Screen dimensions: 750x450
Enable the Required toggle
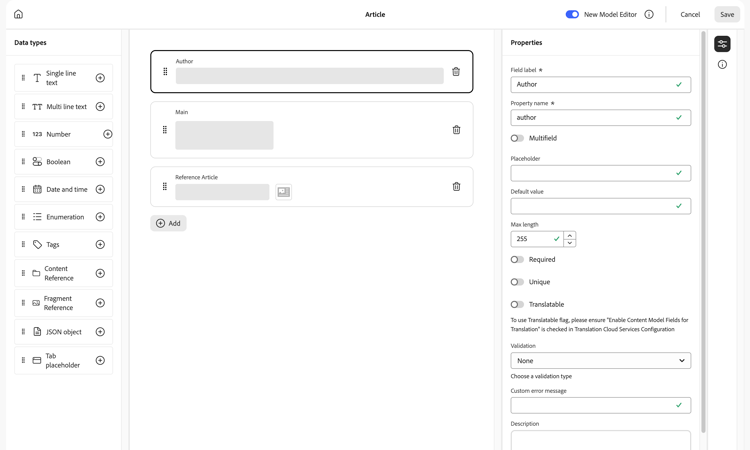tap(517, 260)
